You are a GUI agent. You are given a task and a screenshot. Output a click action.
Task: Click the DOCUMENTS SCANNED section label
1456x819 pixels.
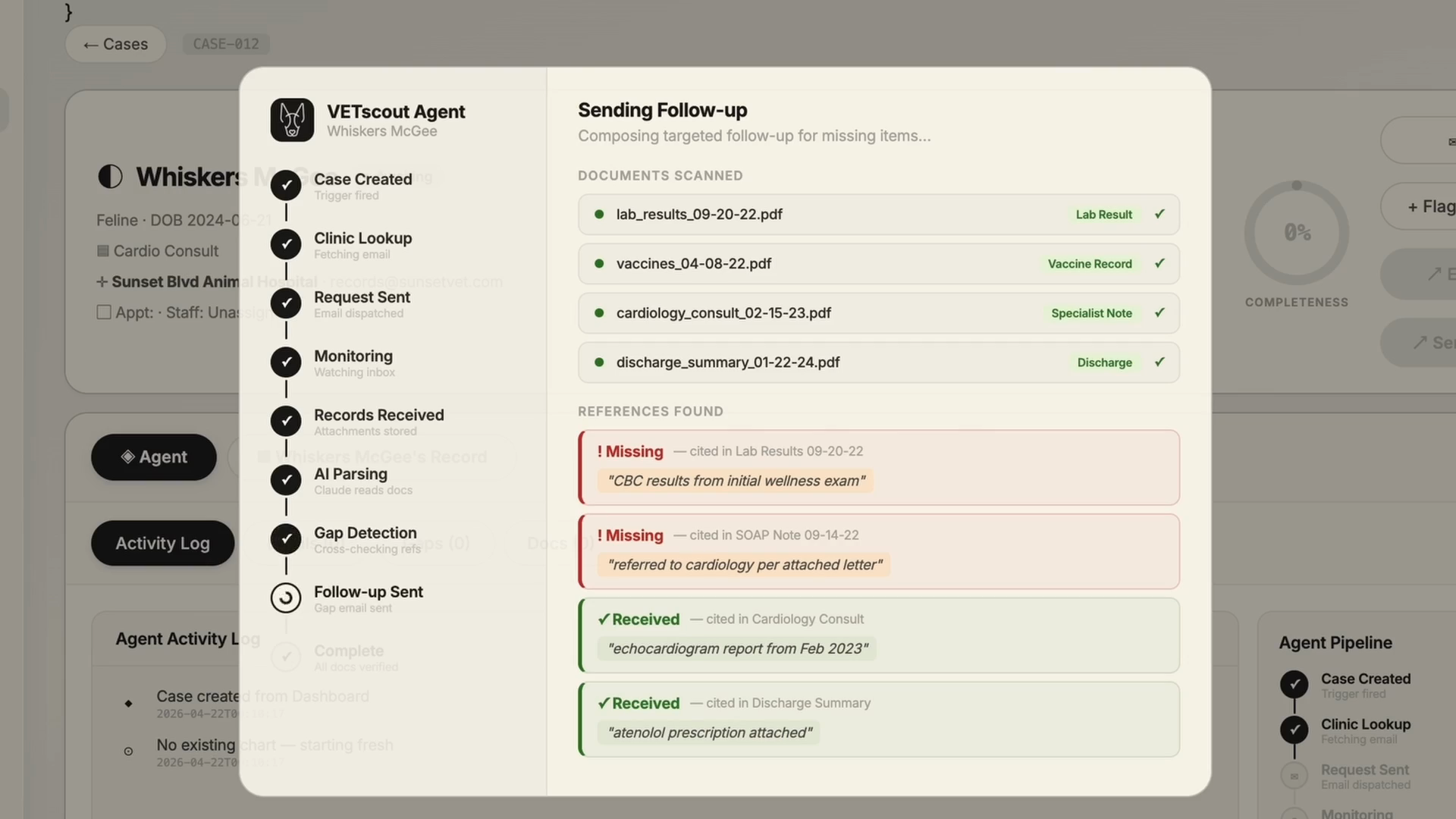pyautogui.click(x=660, y=175)
